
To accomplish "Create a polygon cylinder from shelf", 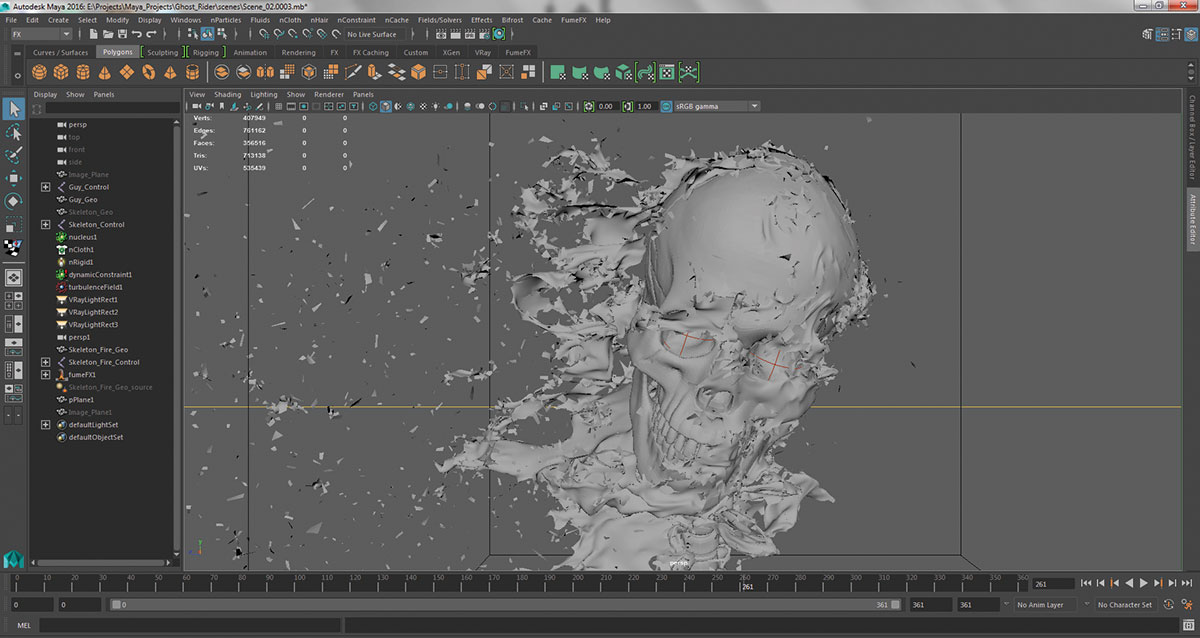I will [x=83, y=72].
